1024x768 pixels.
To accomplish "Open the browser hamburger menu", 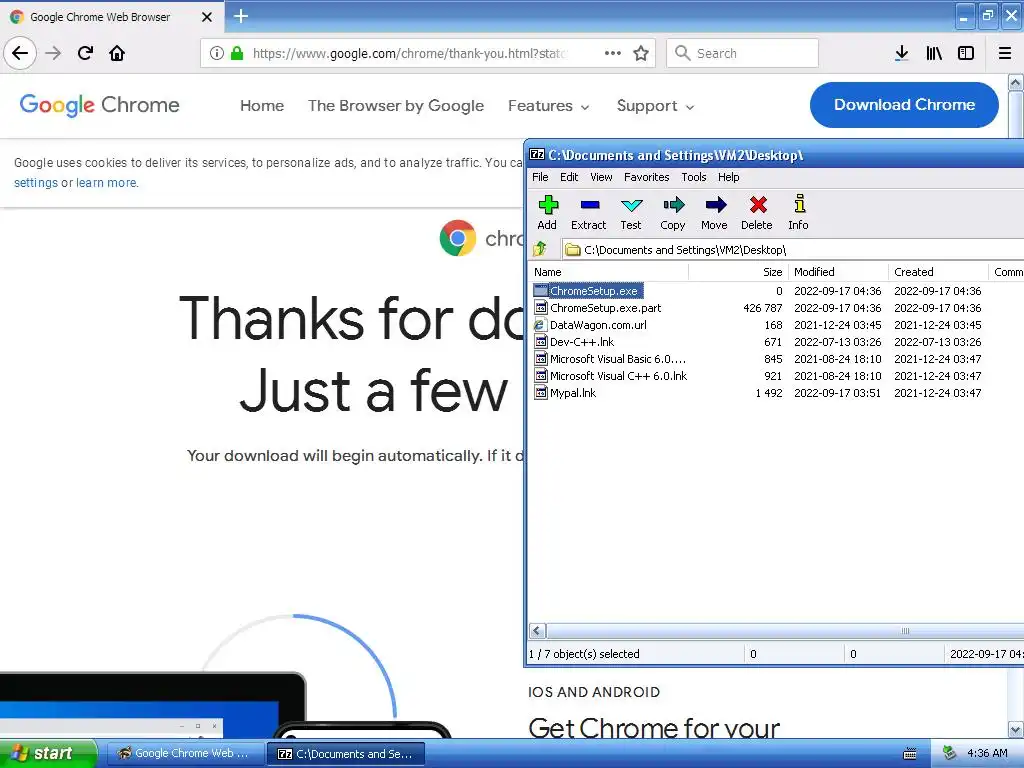I will 1005,53.
